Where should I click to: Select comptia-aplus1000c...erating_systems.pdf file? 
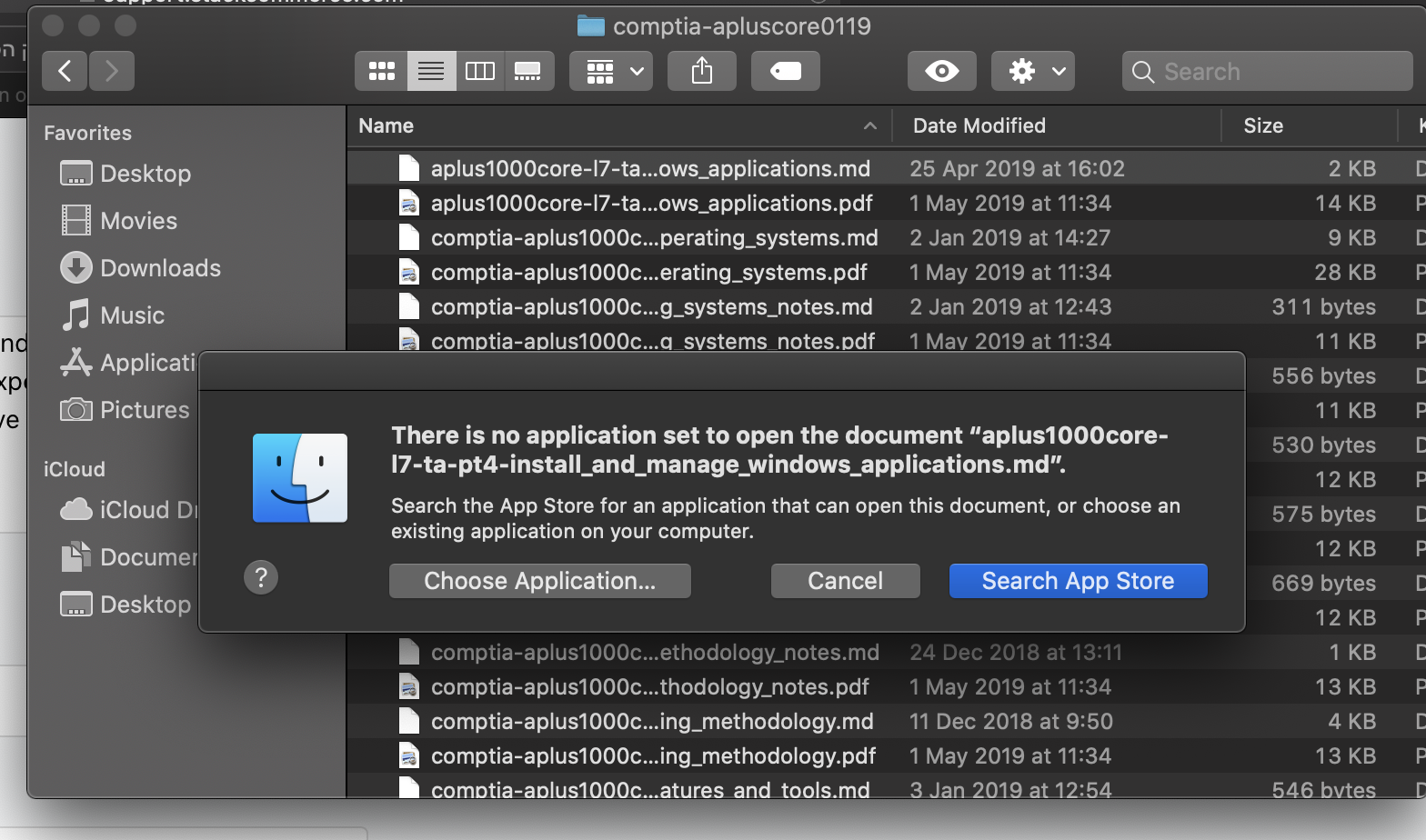coord(887,272)
